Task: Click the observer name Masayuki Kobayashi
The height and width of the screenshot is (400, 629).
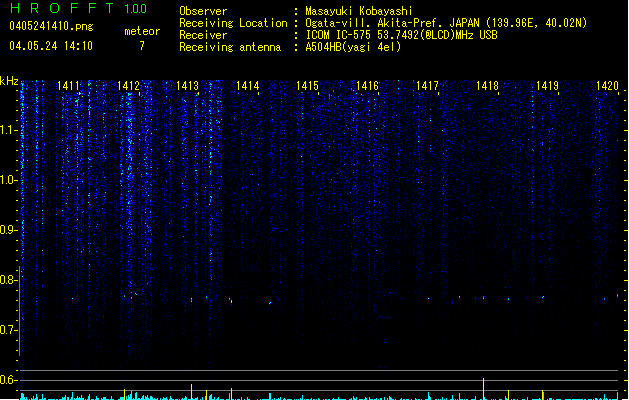Action: pyautogui.click(x=359, y=11)
